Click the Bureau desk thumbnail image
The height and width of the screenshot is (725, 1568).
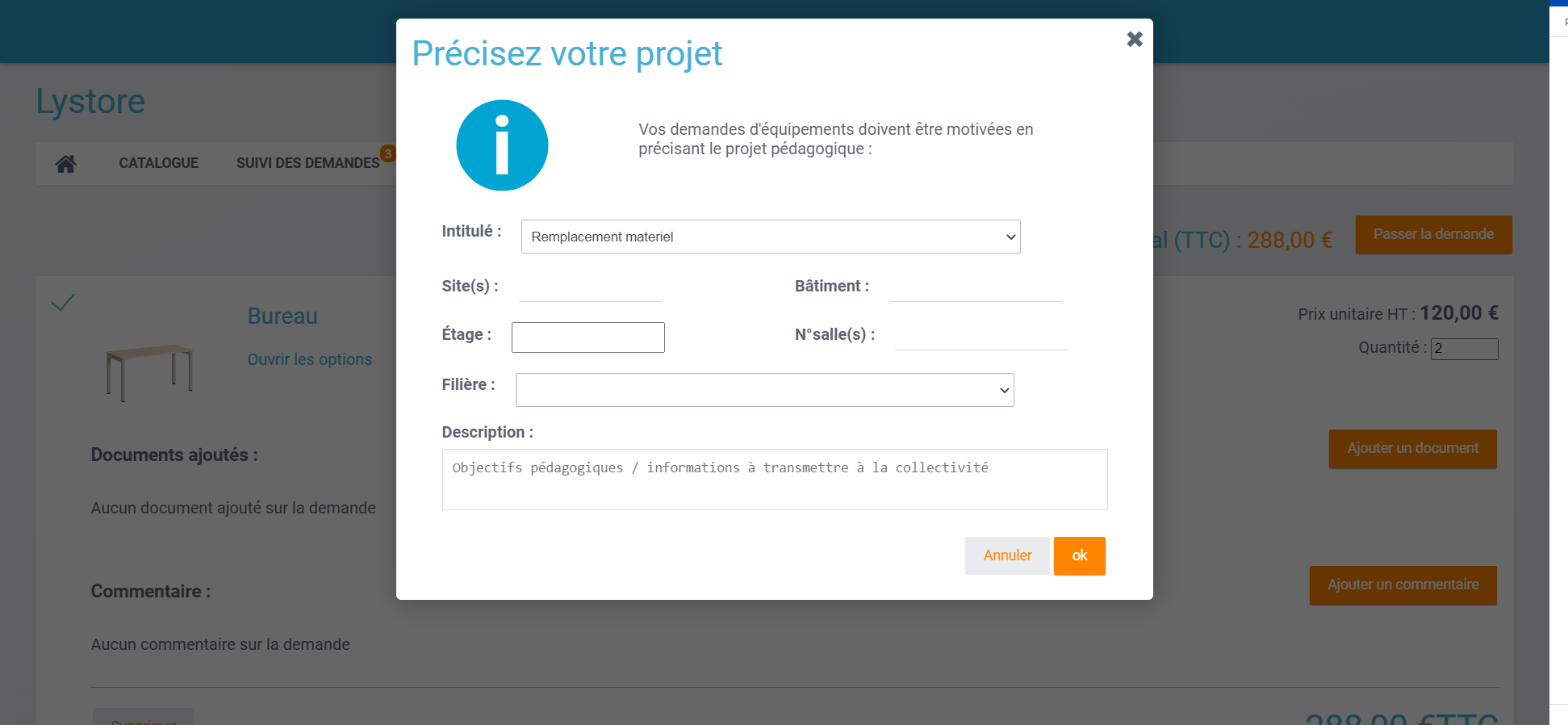coord(149,372)
